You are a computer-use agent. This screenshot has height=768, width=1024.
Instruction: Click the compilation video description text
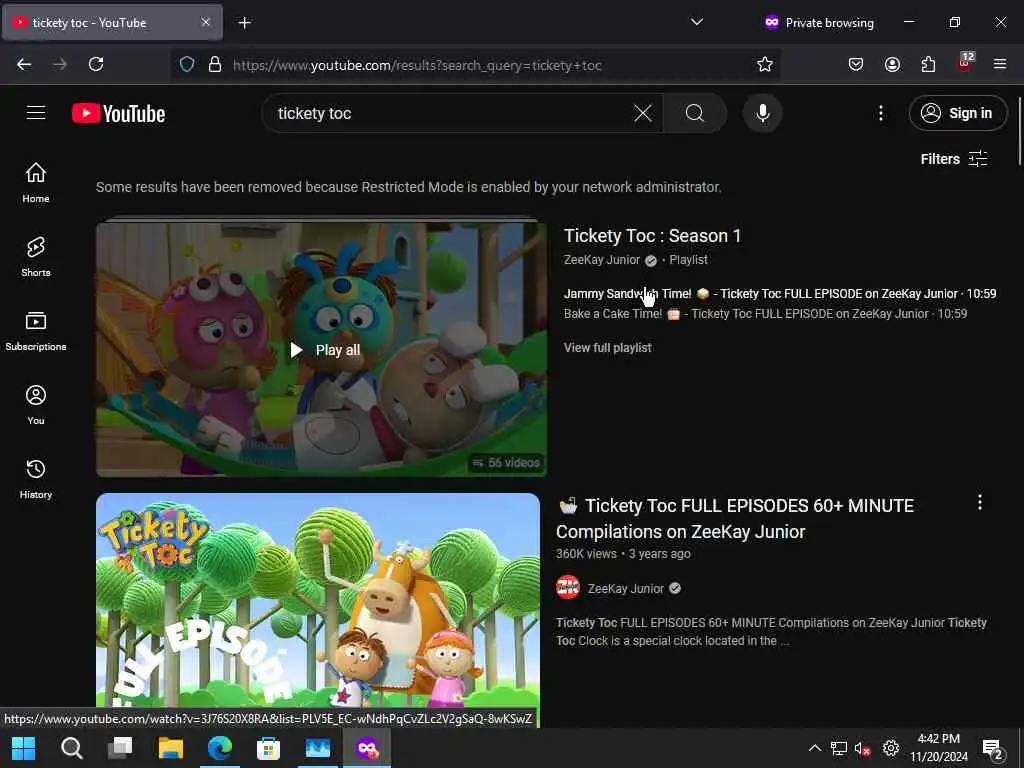pyautogui.click(x=771, y=632)
